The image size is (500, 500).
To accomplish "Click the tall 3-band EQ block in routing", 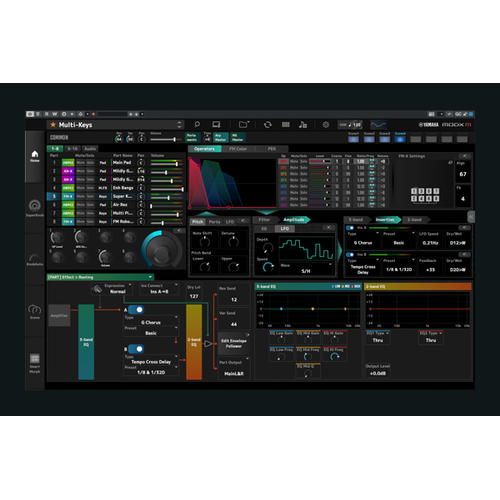I will click(x=86, y=342).
